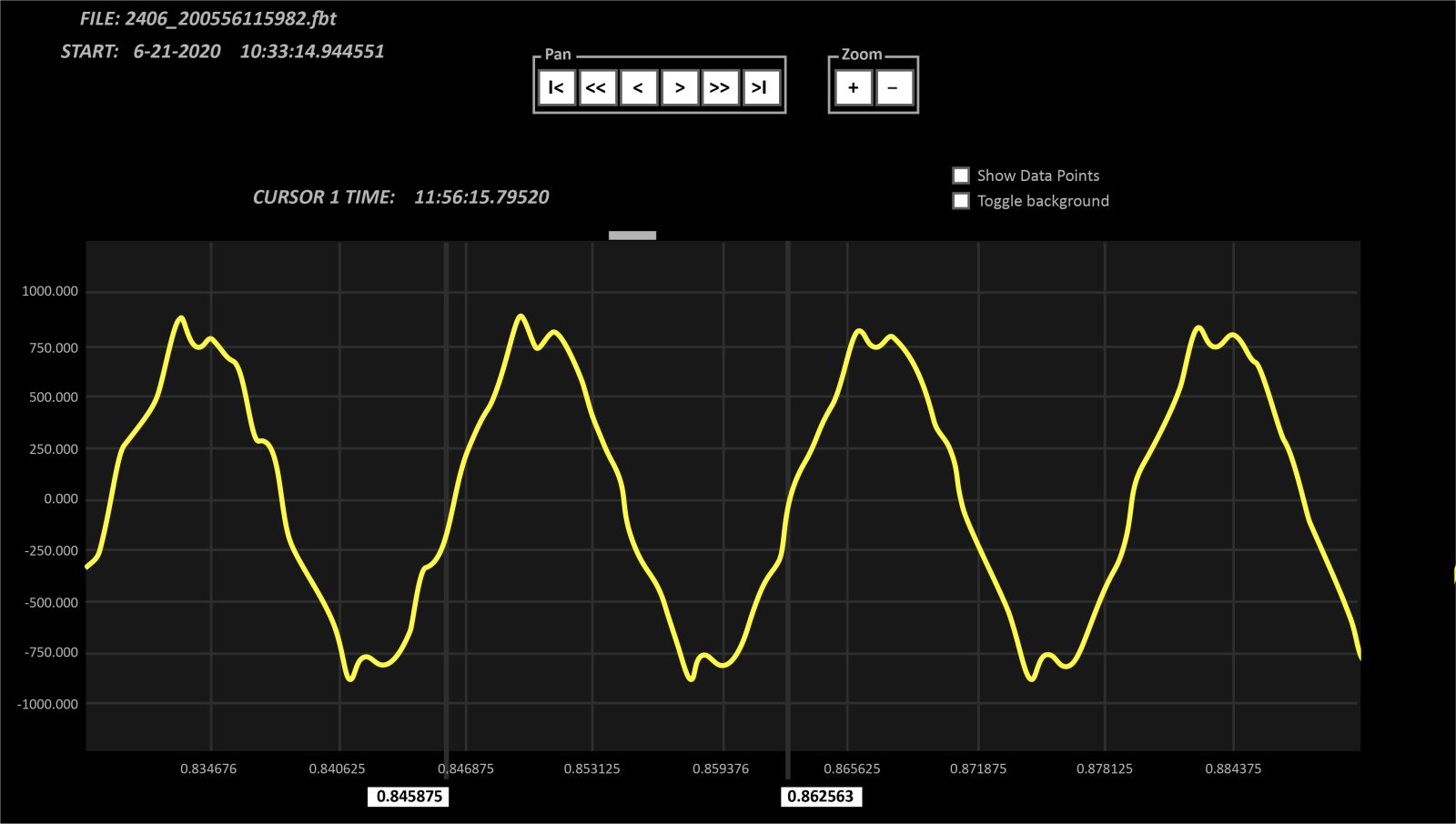Pan far left using the << button
Screen dimensions: 1456x824
point(597,88)
